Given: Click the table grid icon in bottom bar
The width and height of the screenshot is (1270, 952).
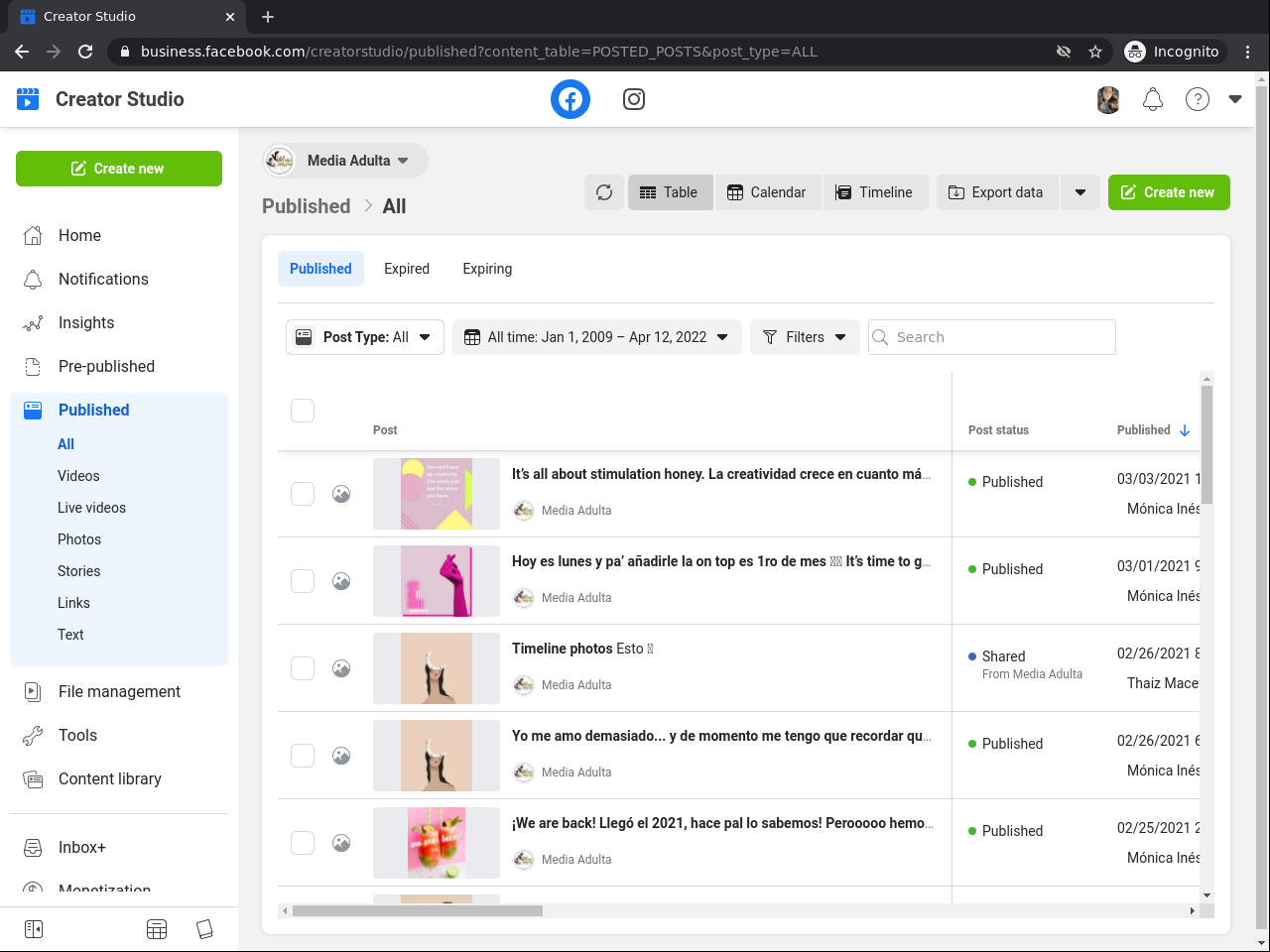Looking at the screenshot, I should 157,929.
